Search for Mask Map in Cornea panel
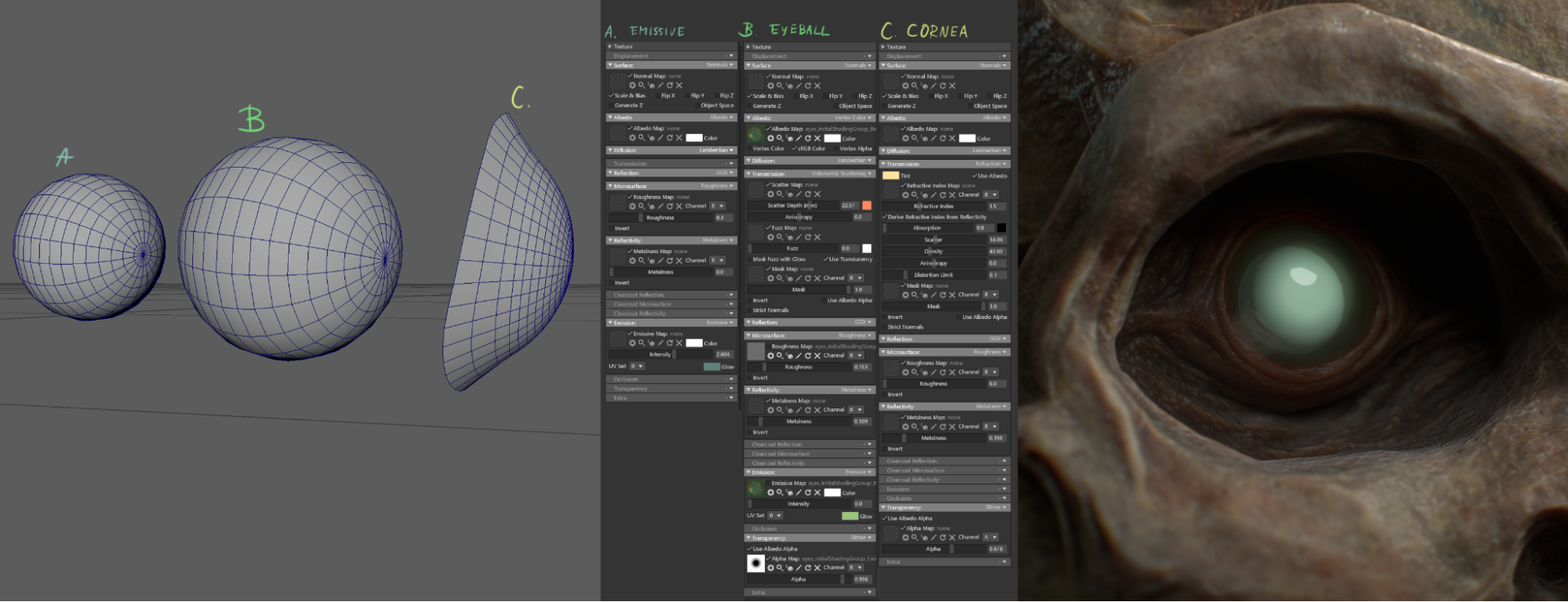 (915, 295)
